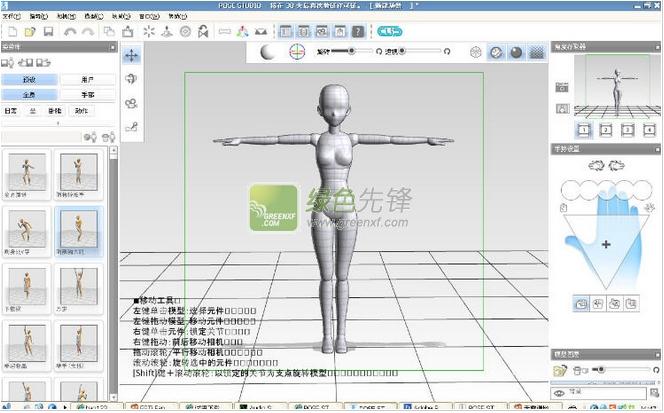This screenshot has width=664, height=413.
Task: Click the colorful three-axis toolbar icon
Action: coord(243,31)
